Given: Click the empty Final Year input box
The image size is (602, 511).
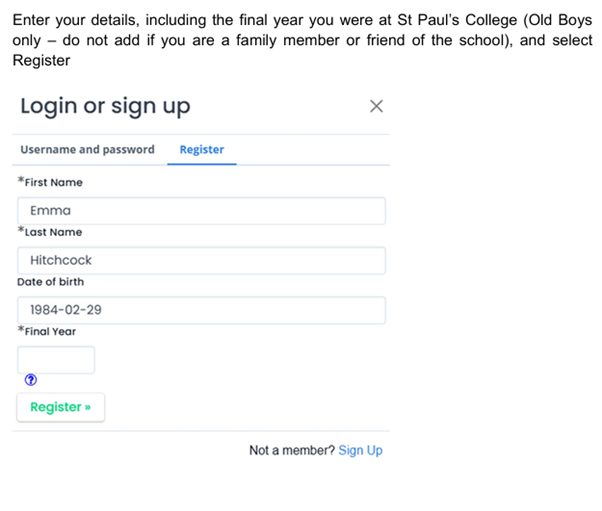Looking at the screenshot, I should 56,360.
